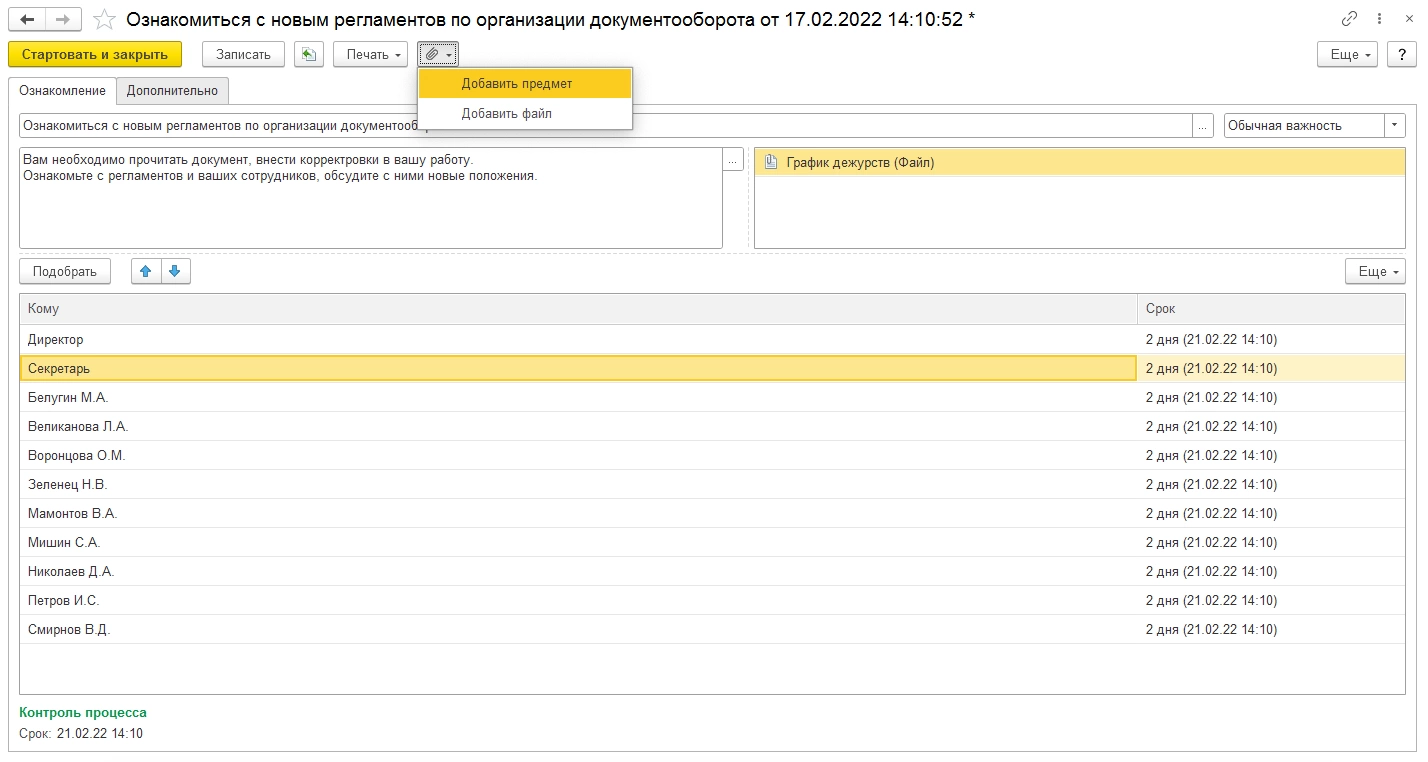Move the selected recipient up with the blue arrow

[147, 271]
